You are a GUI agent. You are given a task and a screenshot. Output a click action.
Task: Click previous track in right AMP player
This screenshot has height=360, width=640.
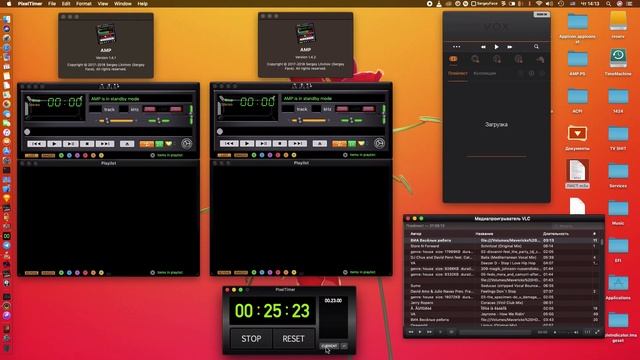click(229, 143)
